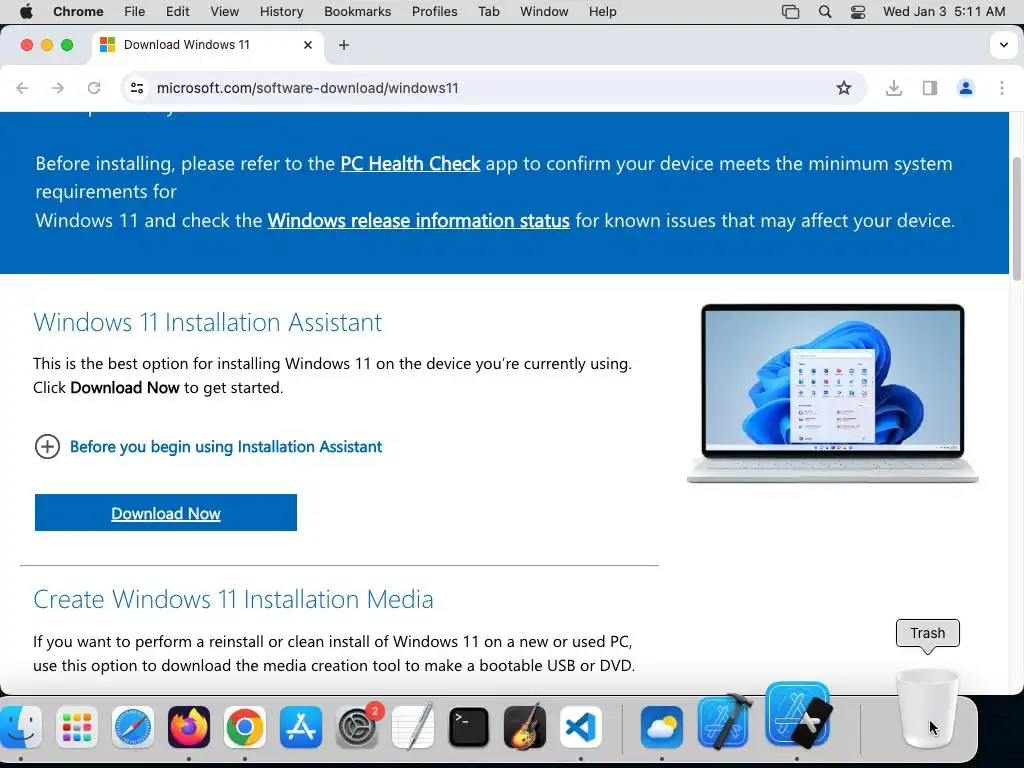Click the Download Now button

tap(166, 513)
